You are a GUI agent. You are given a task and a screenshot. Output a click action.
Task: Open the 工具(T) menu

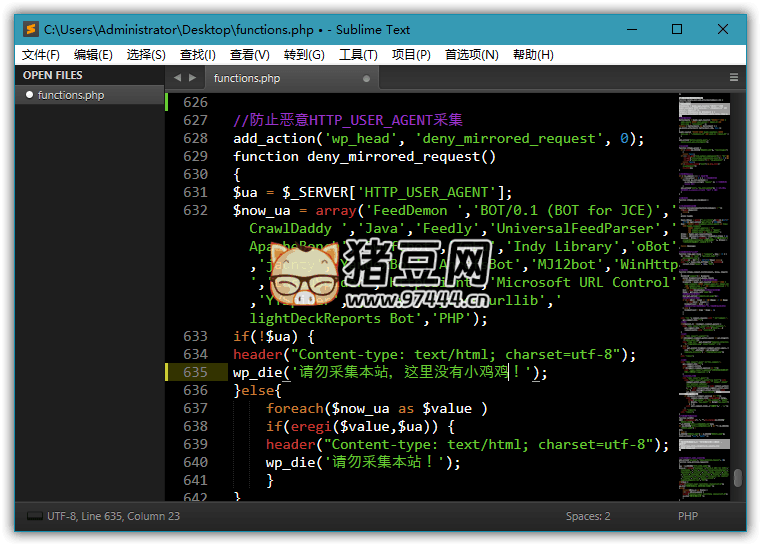pyautogui.click(x=358, y=55)
